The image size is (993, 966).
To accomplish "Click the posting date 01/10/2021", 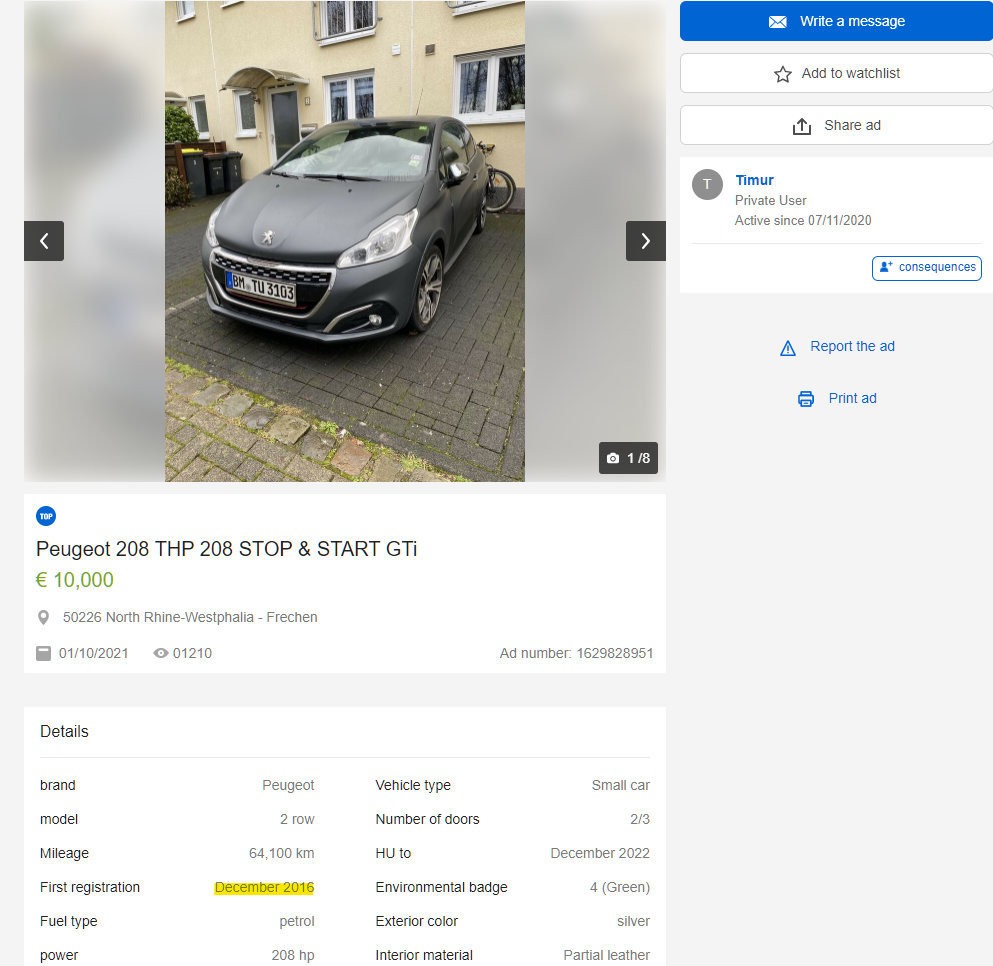I will (94, 653).
